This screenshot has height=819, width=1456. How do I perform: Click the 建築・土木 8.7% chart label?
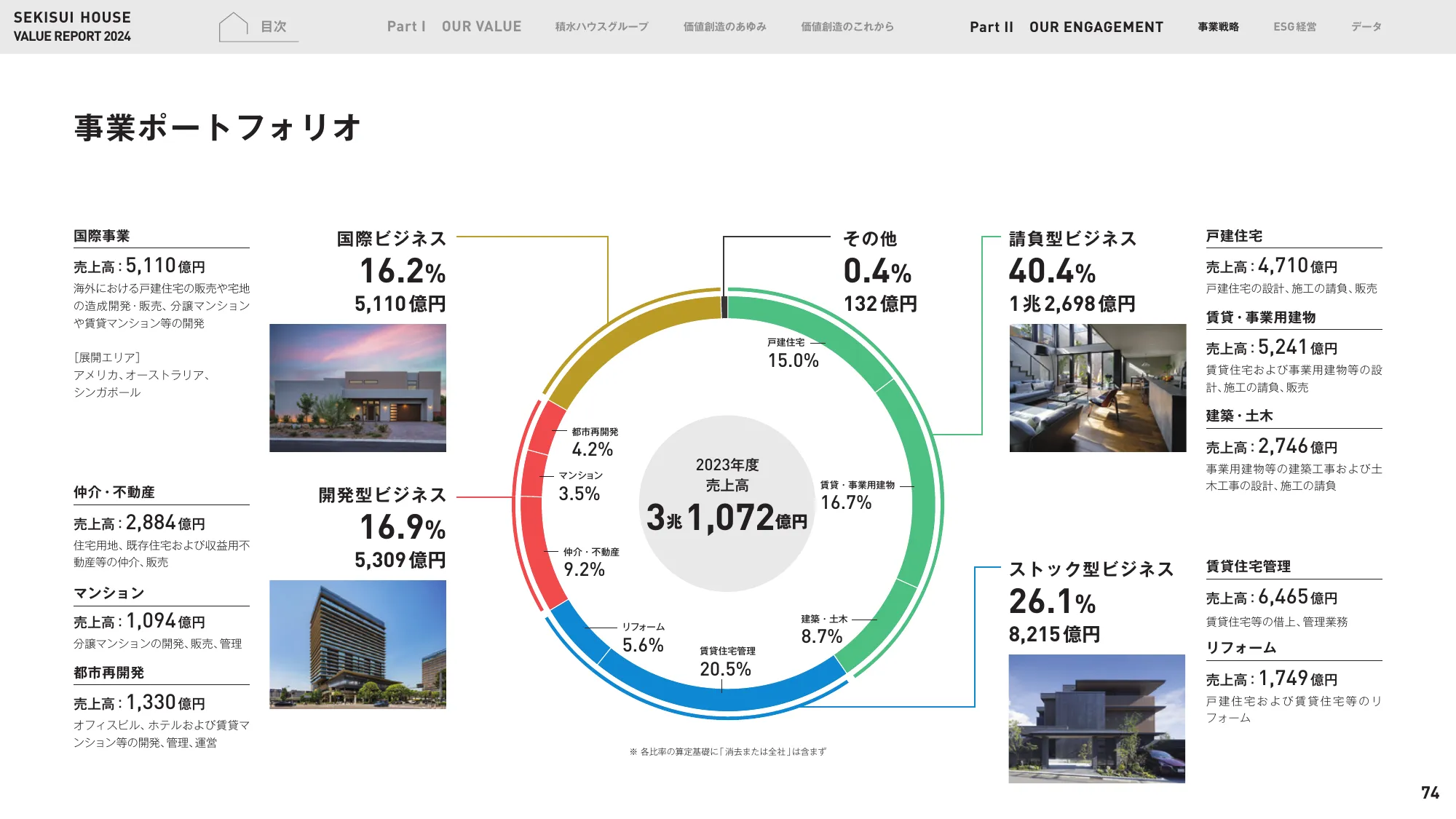823,630
